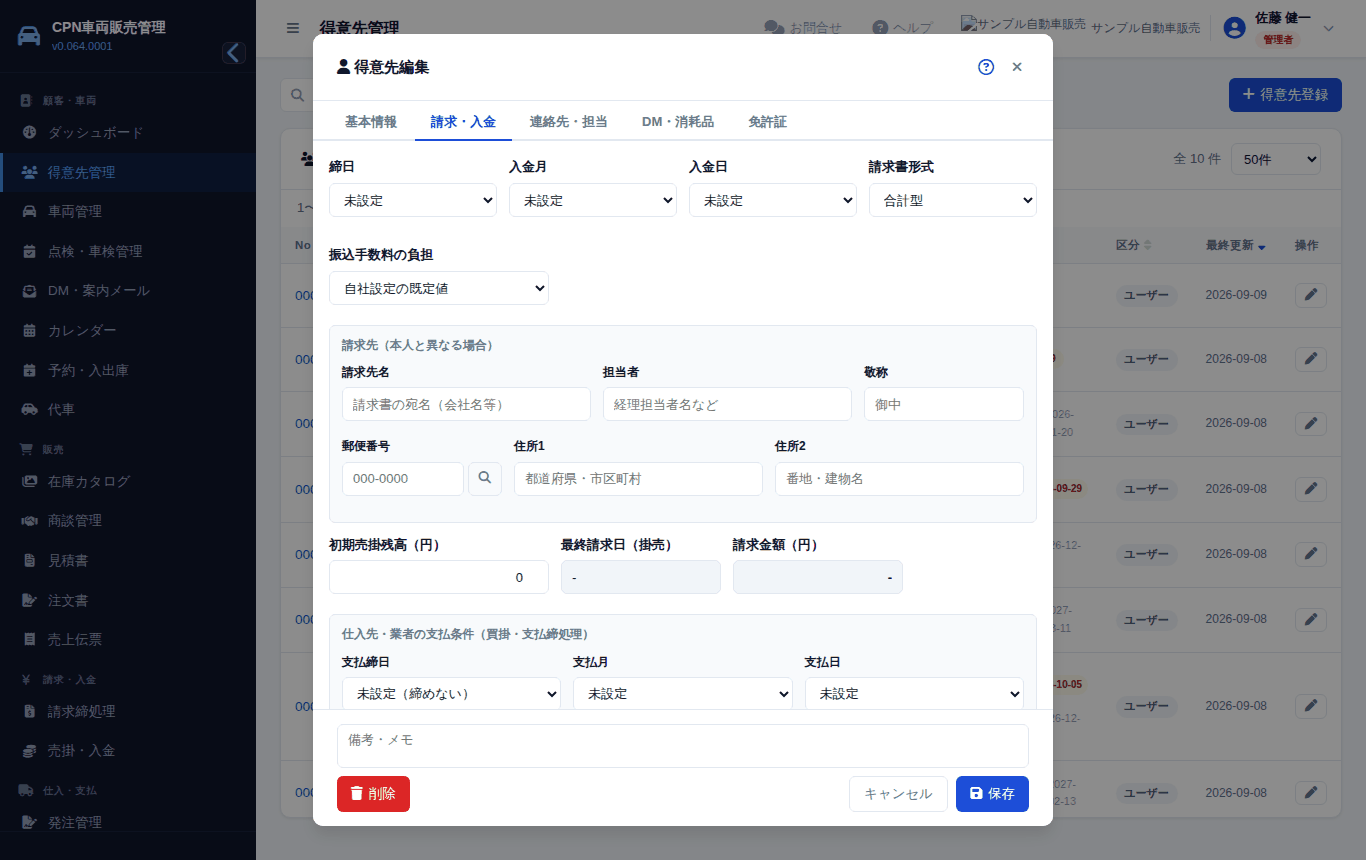Viewport: 1366px width, 860px height.
Task: Click the hamburger menu icon
Action: (x=293, y=28)
